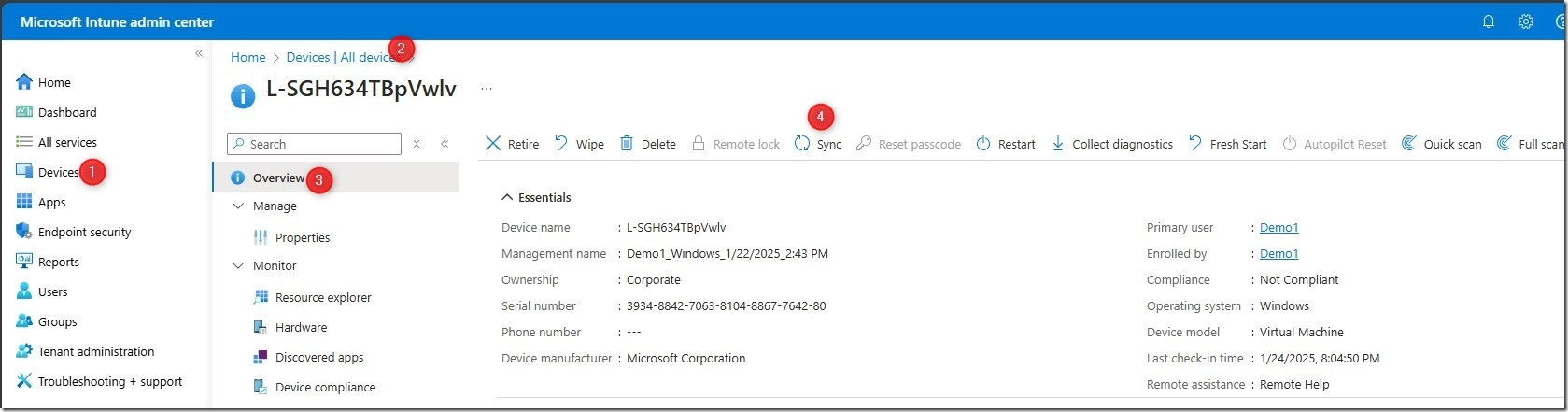Viewport: 1568px width, 412px height.
Task: Click the Autopilot Reset action
Action: point(1334,144)
